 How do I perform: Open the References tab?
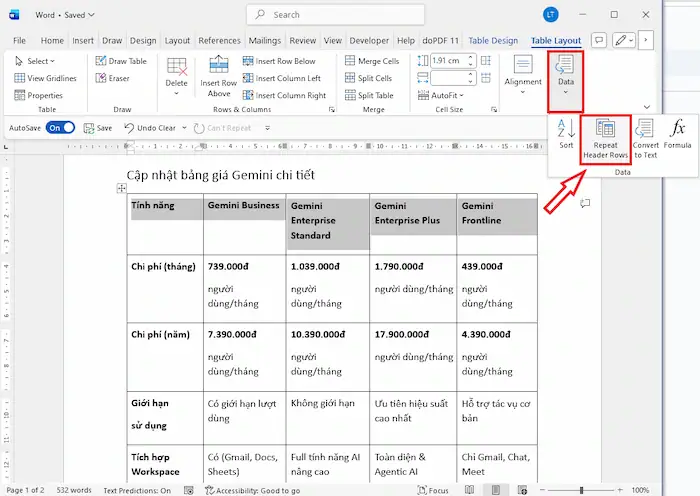(x=219, y=40)
